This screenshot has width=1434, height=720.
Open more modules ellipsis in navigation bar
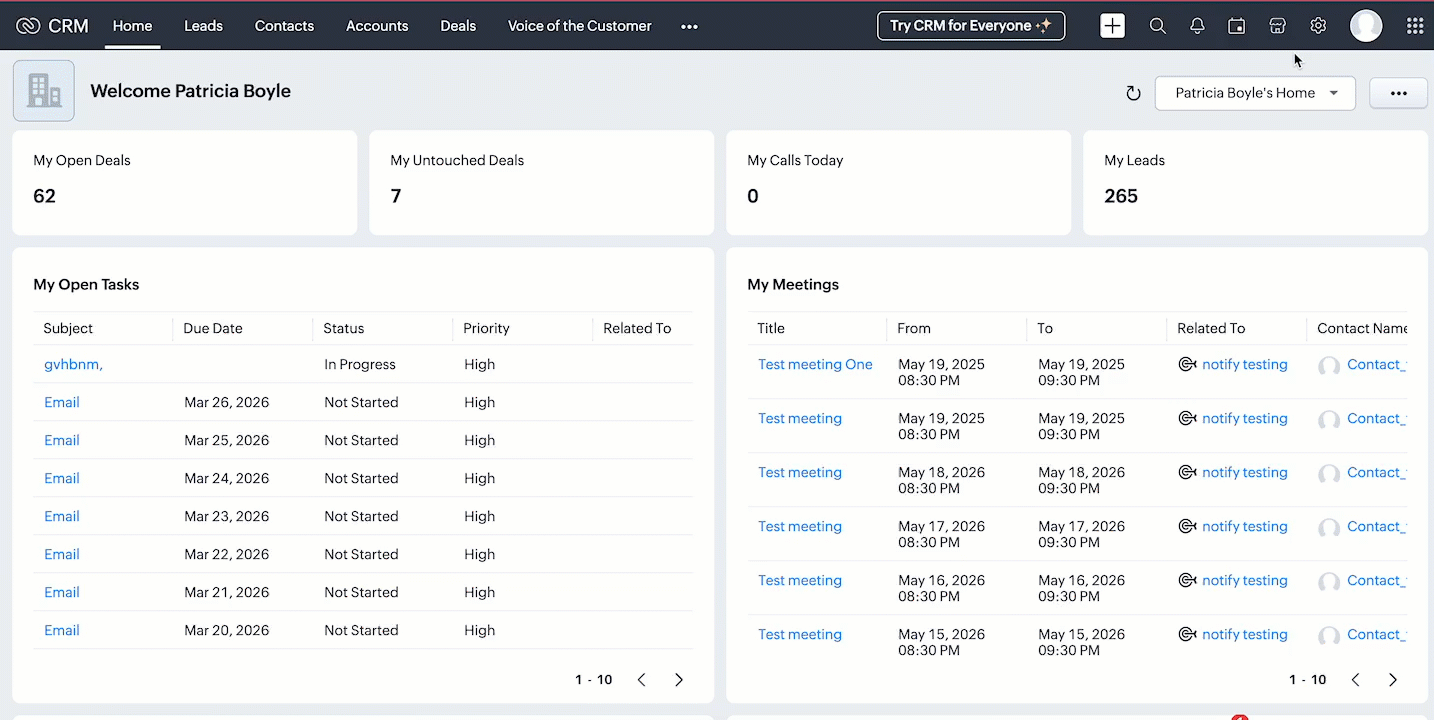click(689, 26)
